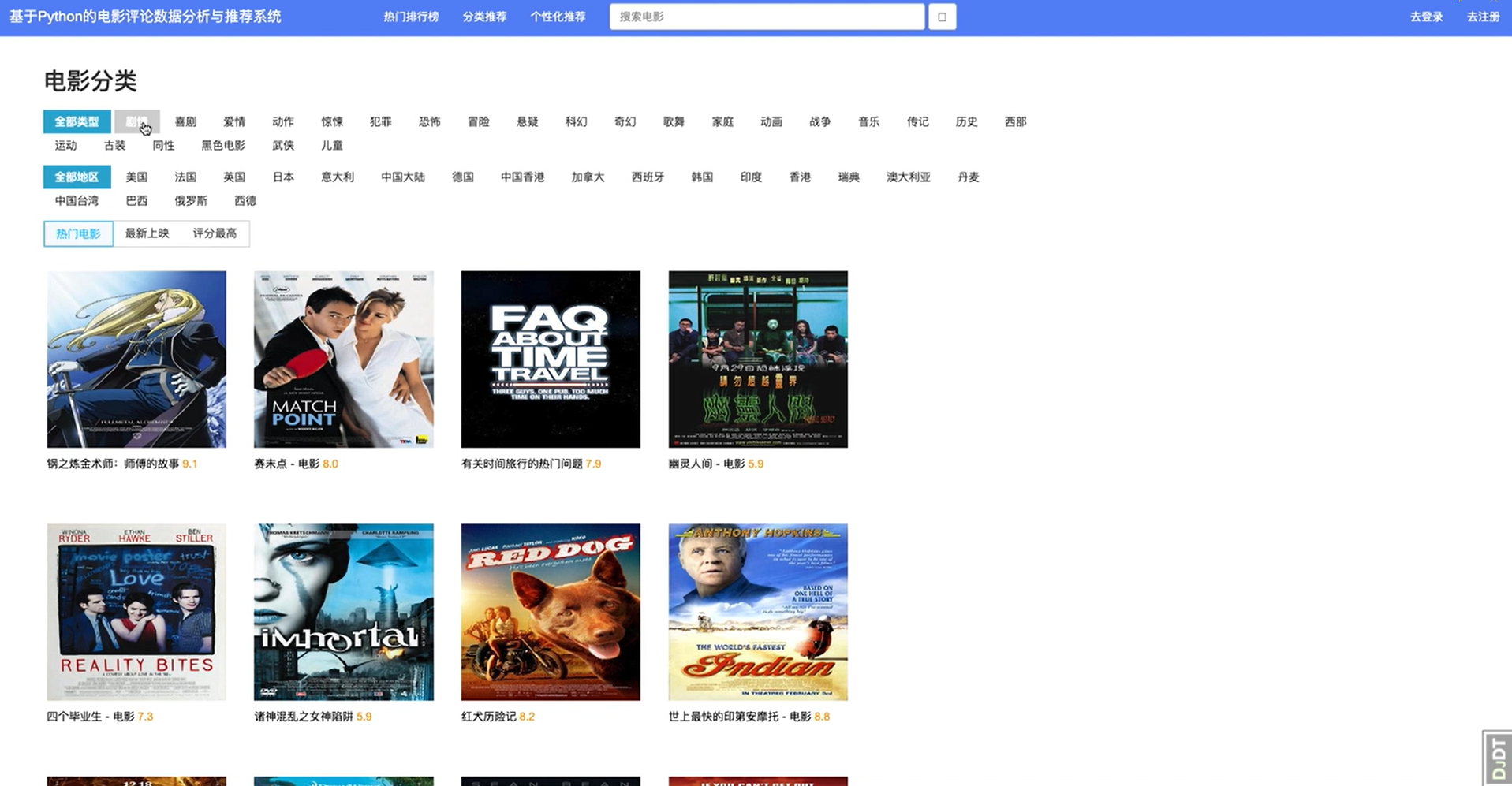Filter by 战争 genre
This screenshot has width=1512, height=786.
point(820,121)
